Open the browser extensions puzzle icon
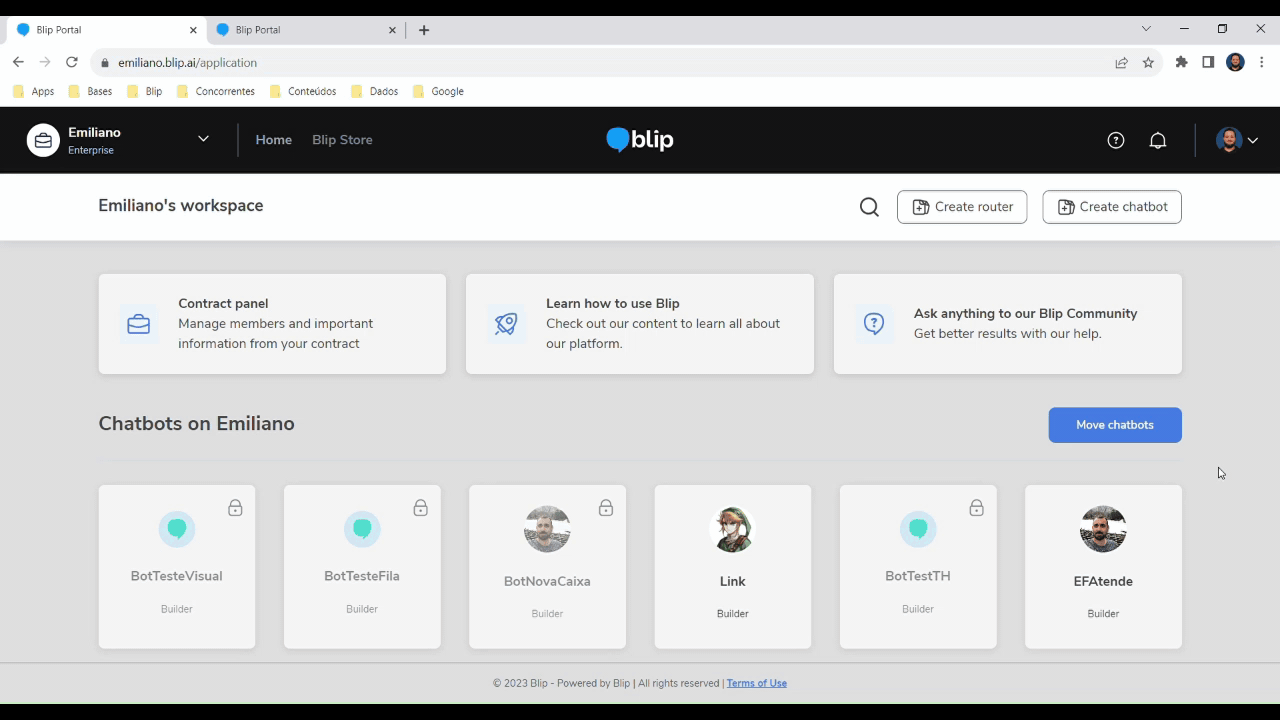This screenshot has width=1280, height=720. point(1181,62)
